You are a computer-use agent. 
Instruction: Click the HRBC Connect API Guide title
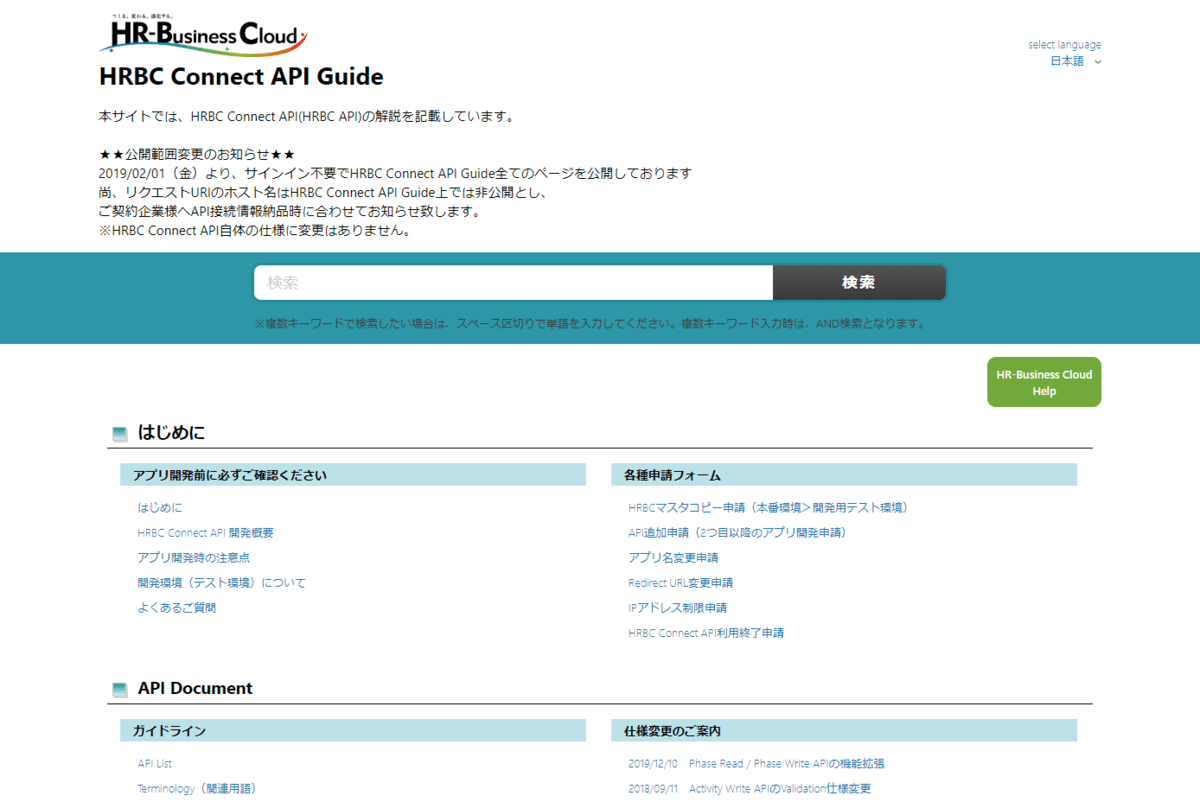pyautogui.click(x=241, y=77)
